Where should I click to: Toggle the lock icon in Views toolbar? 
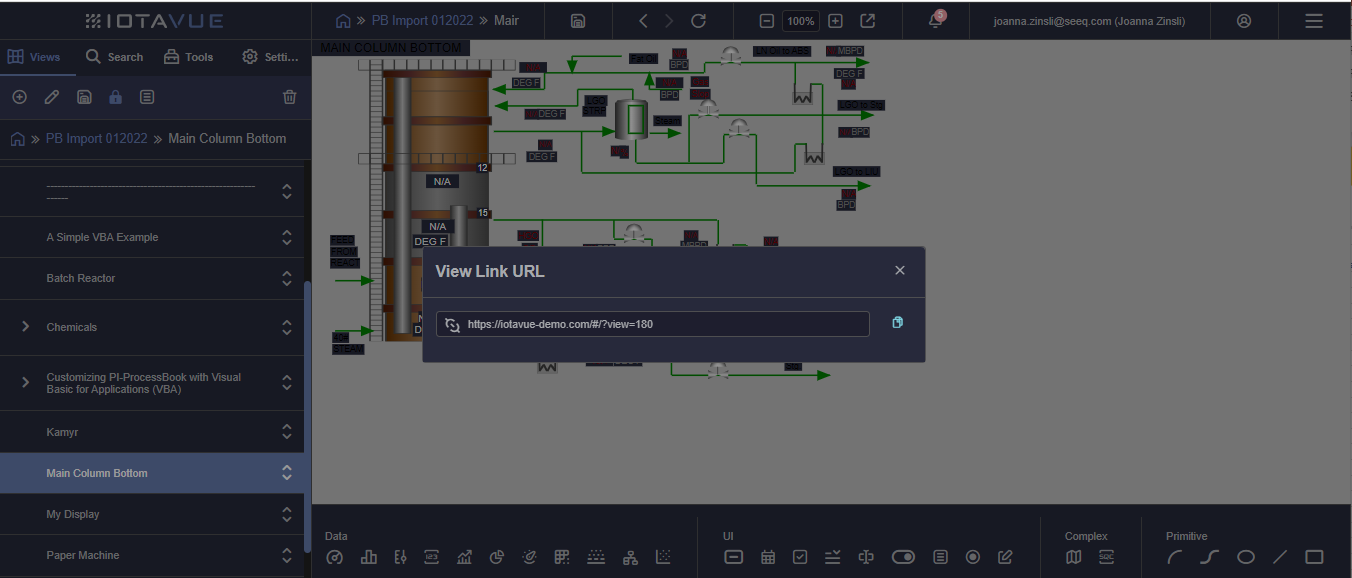coord(115,97)
